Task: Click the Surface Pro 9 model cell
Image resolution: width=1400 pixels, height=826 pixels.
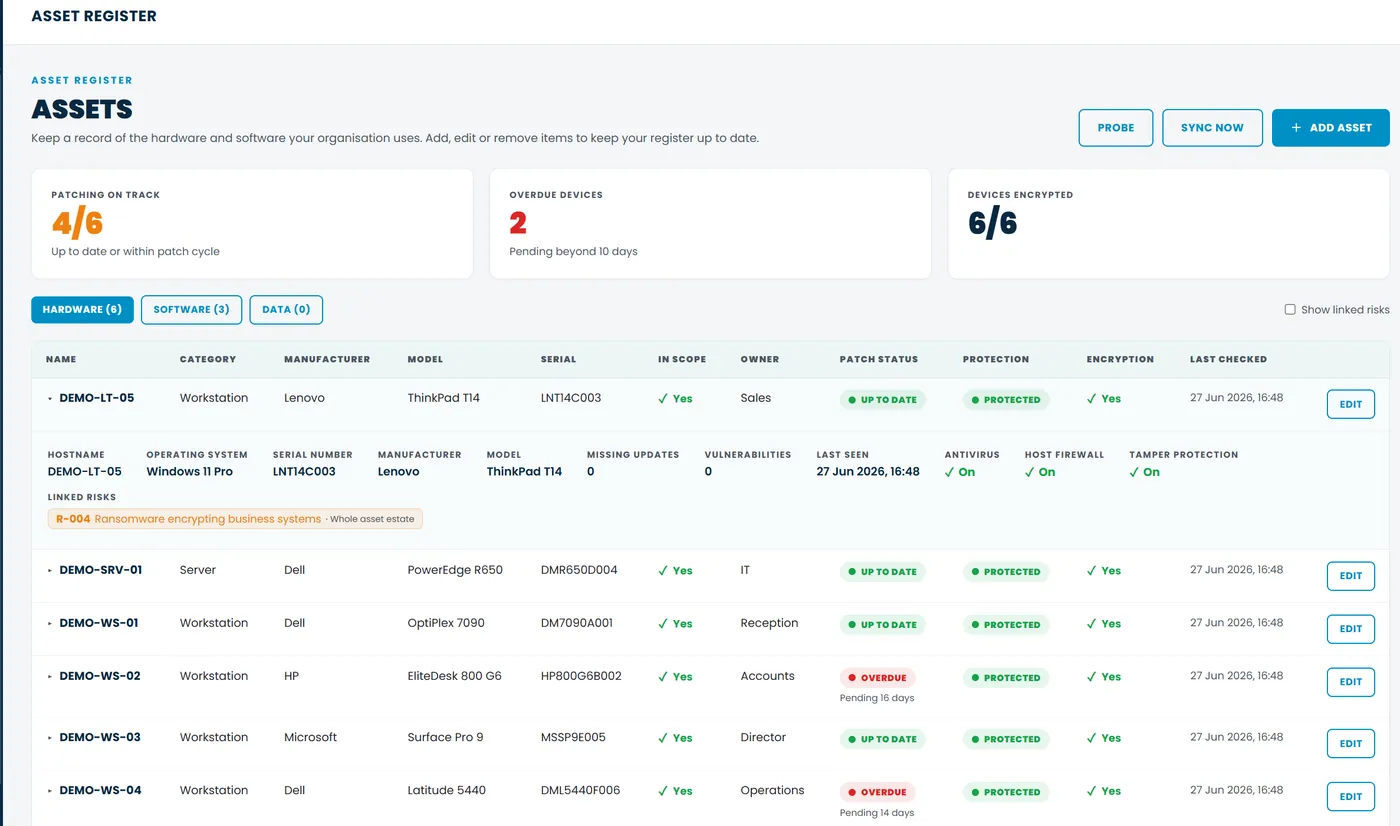Action: pos(445,737)
